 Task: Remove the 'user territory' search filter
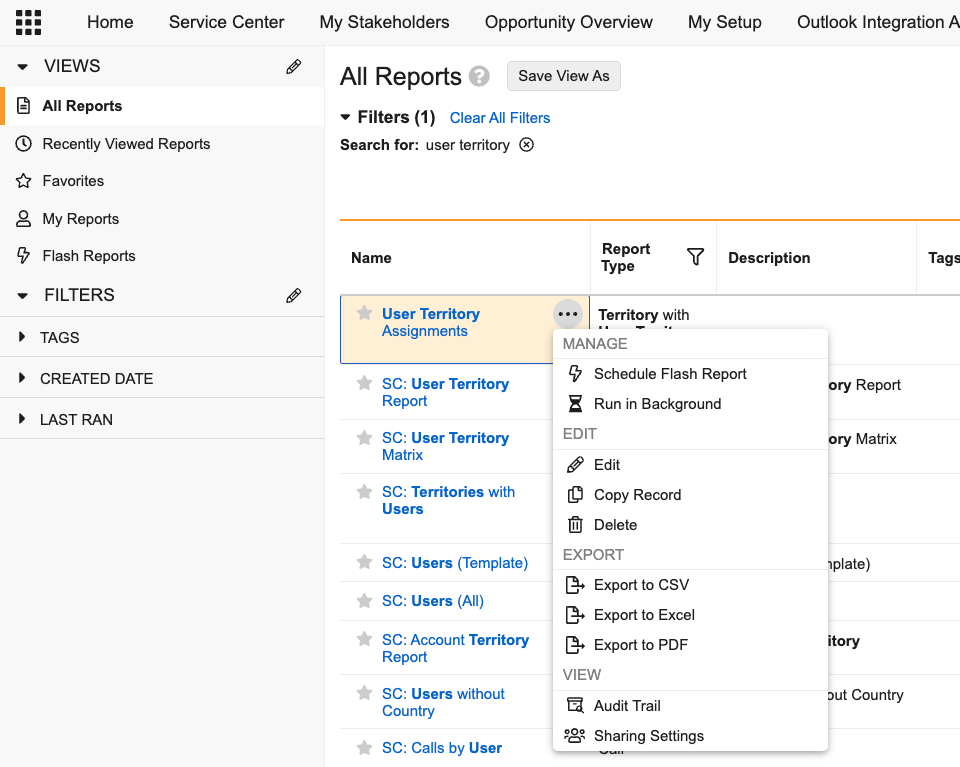[526, 145]
